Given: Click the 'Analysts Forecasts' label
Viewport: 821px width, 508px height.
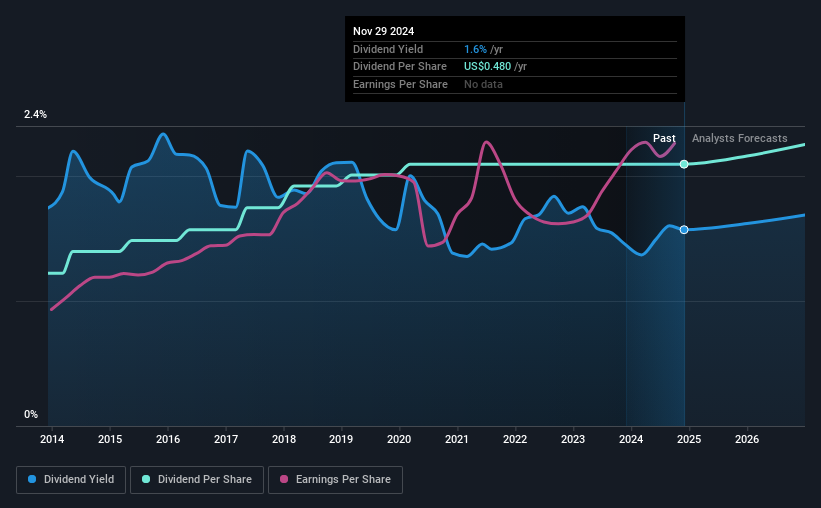Looking at the screenshot, I should tap(739, 138).
